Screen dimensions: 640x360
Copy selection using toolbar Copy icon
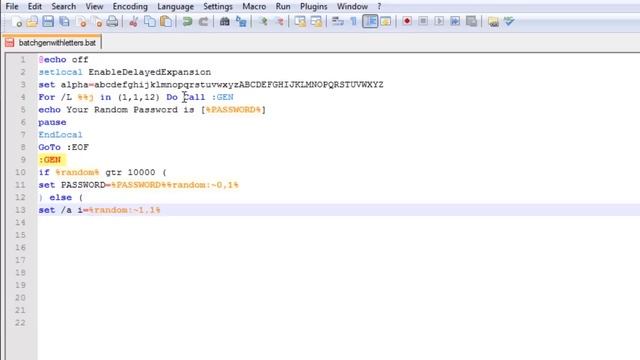(x=150, y=22)
